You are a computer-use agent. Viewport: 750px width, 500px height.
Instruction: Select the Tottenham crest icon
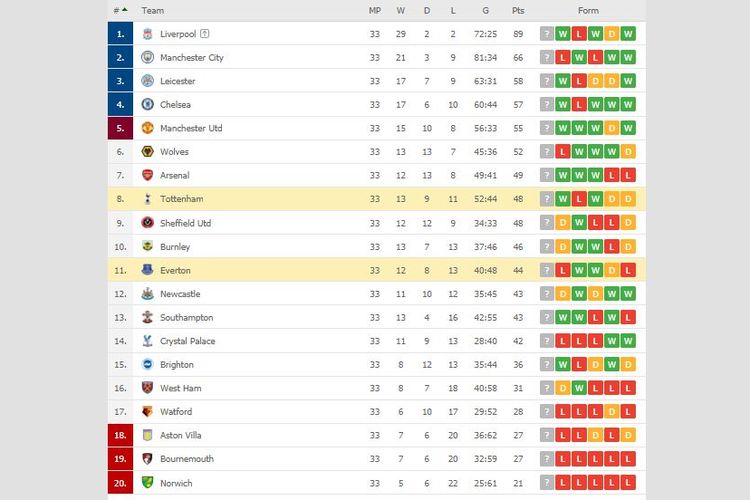pos(147,199)
